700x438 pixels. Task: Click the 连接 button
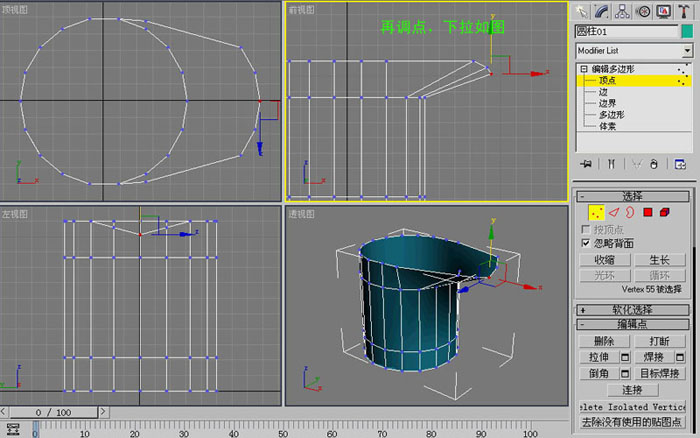click(x=633, y=390)
